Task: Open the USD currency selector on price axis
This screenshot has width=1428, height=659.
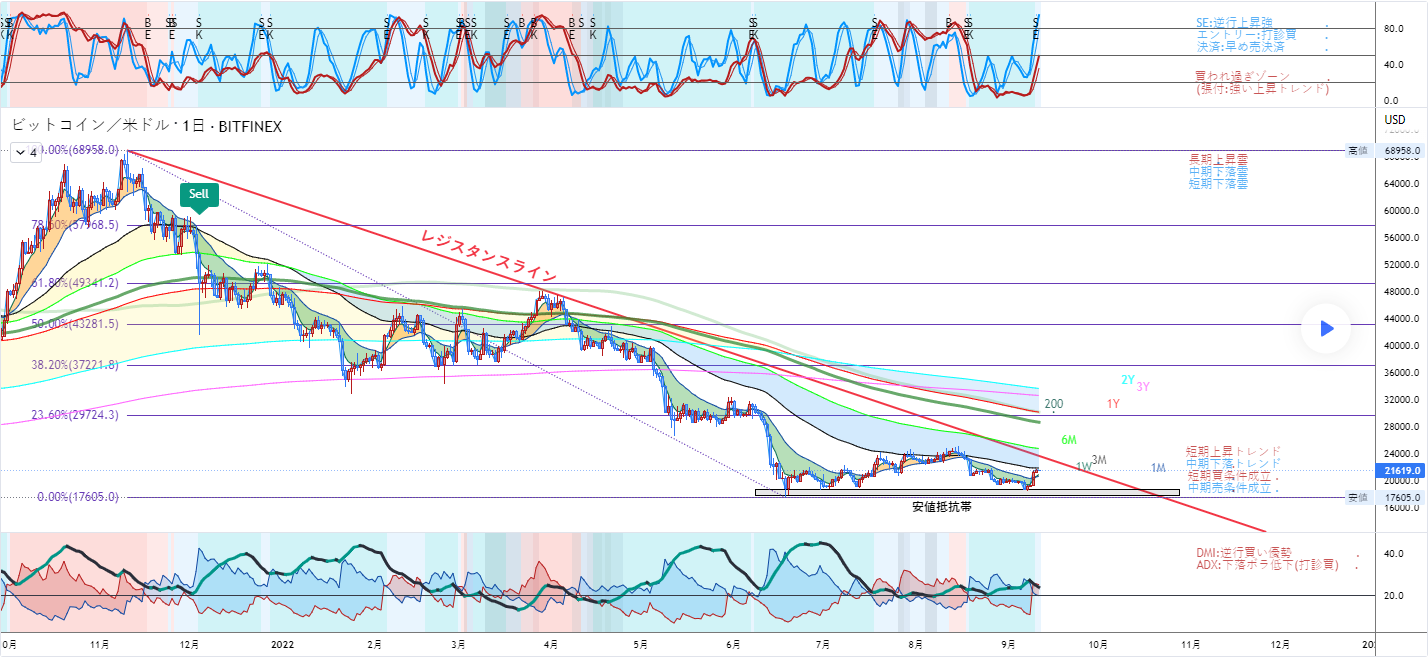Action: click(1395, 121)
